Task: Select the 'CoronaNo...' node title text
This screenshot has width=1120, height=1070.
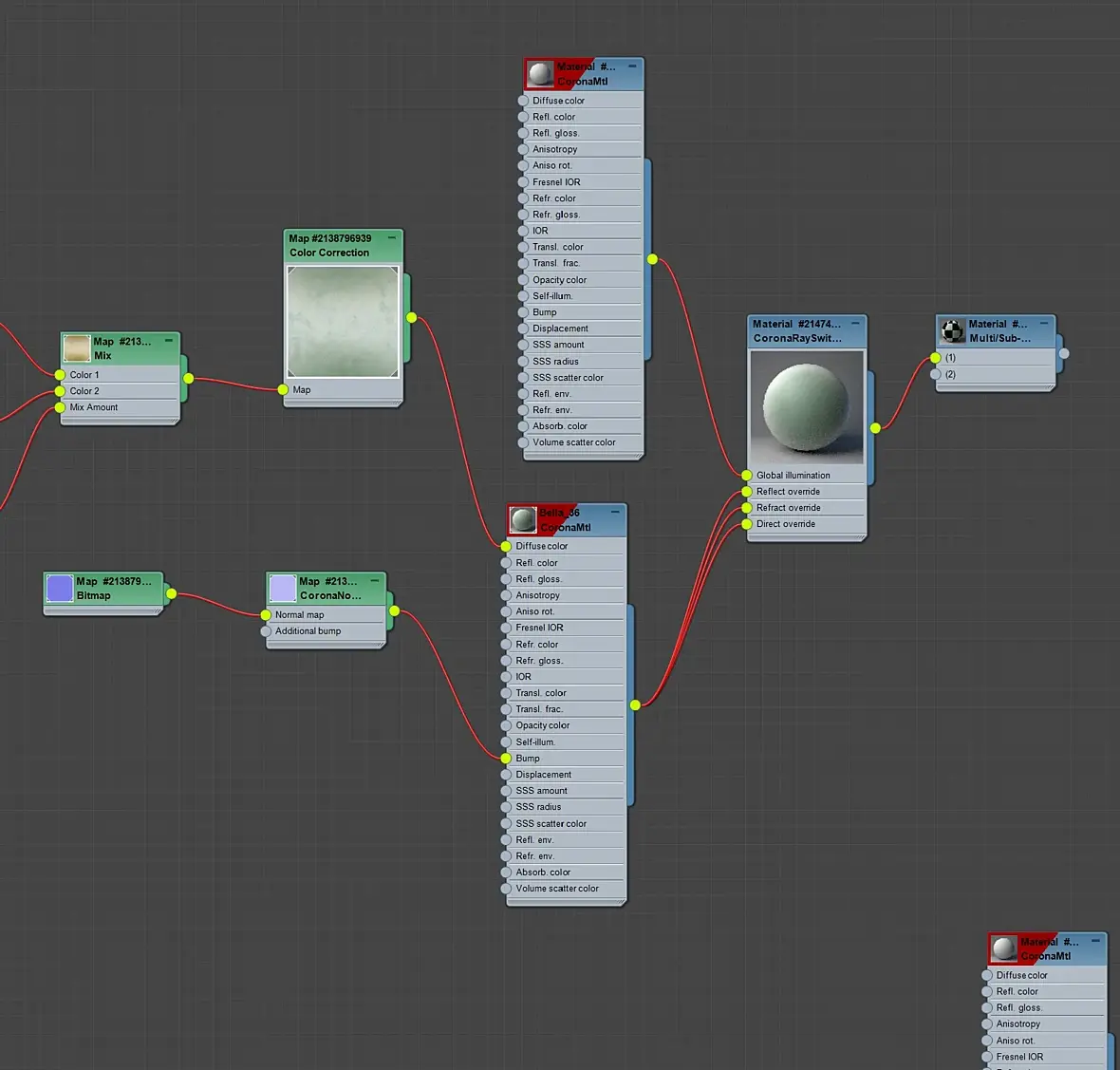Action: 330,595
